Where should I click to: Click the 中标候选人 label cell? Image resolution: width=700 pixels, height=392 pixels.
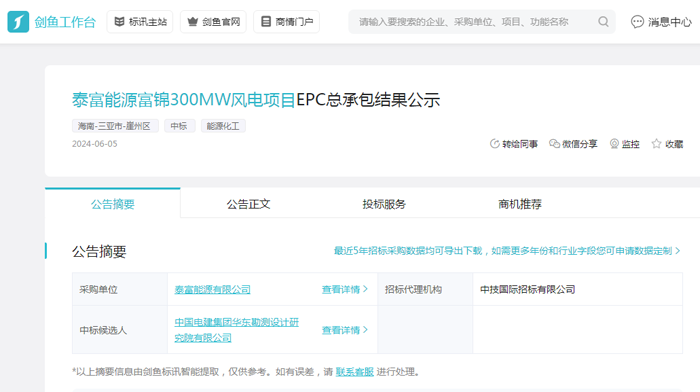120,330
